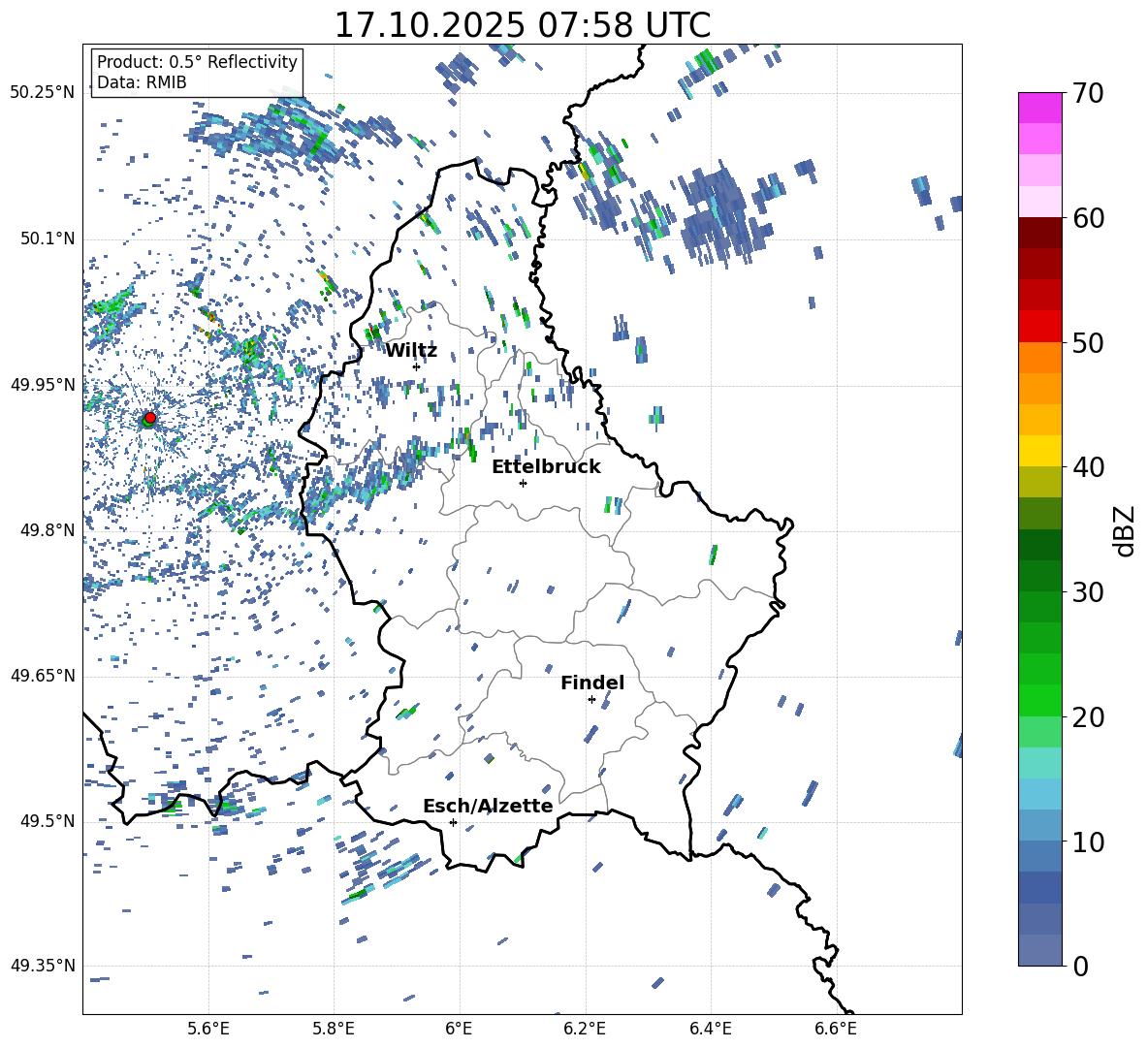This screenshot has height=1048, width=1148.
Task: Click the title 17.10.2025 07:58 UTC
Action: [x=522, y=25]
